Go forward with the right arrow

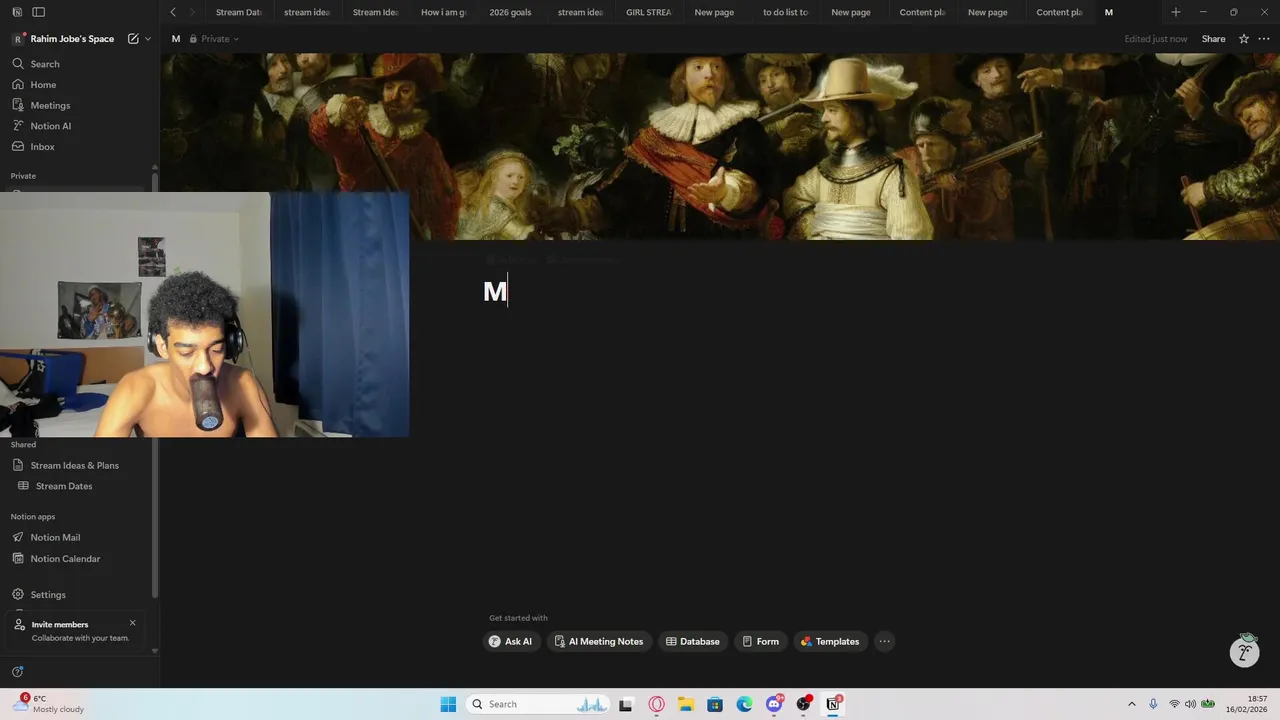pyautogui.click(x=194, y=12)
